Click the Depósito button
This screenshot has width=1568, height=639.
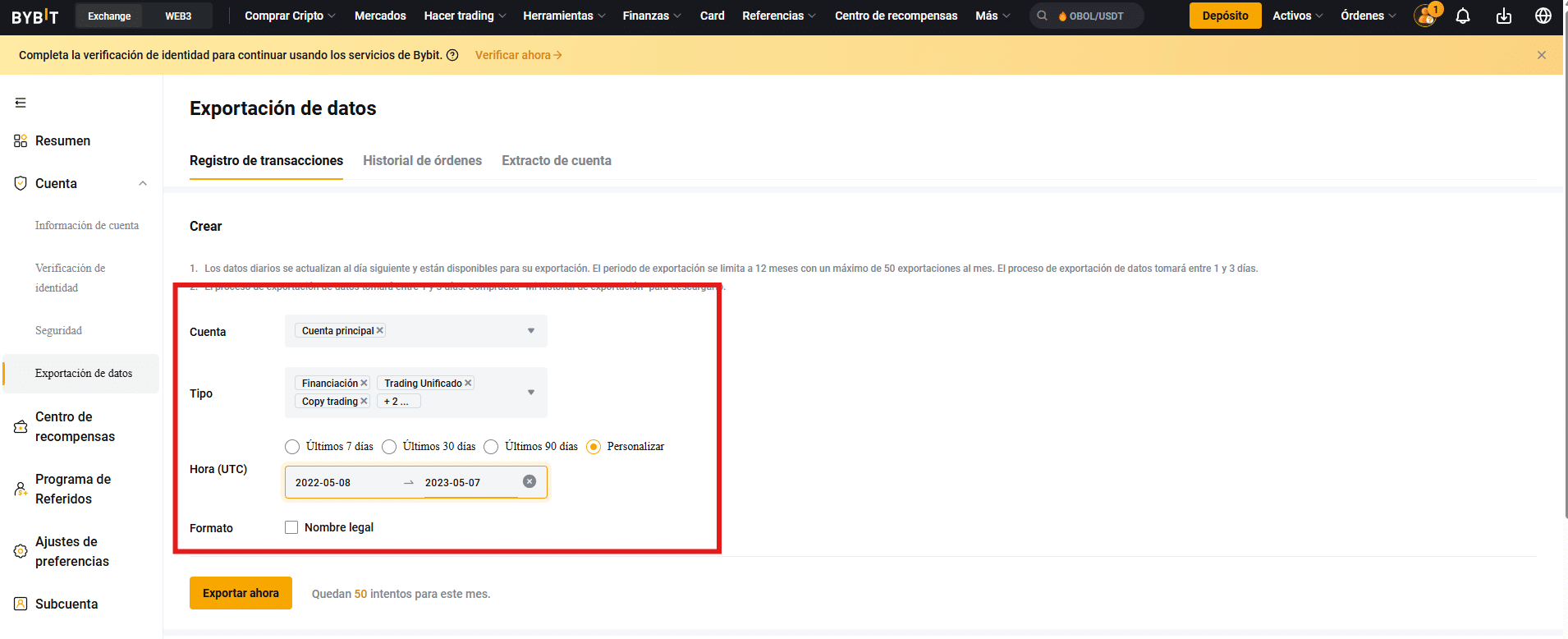click(1225, 16)
